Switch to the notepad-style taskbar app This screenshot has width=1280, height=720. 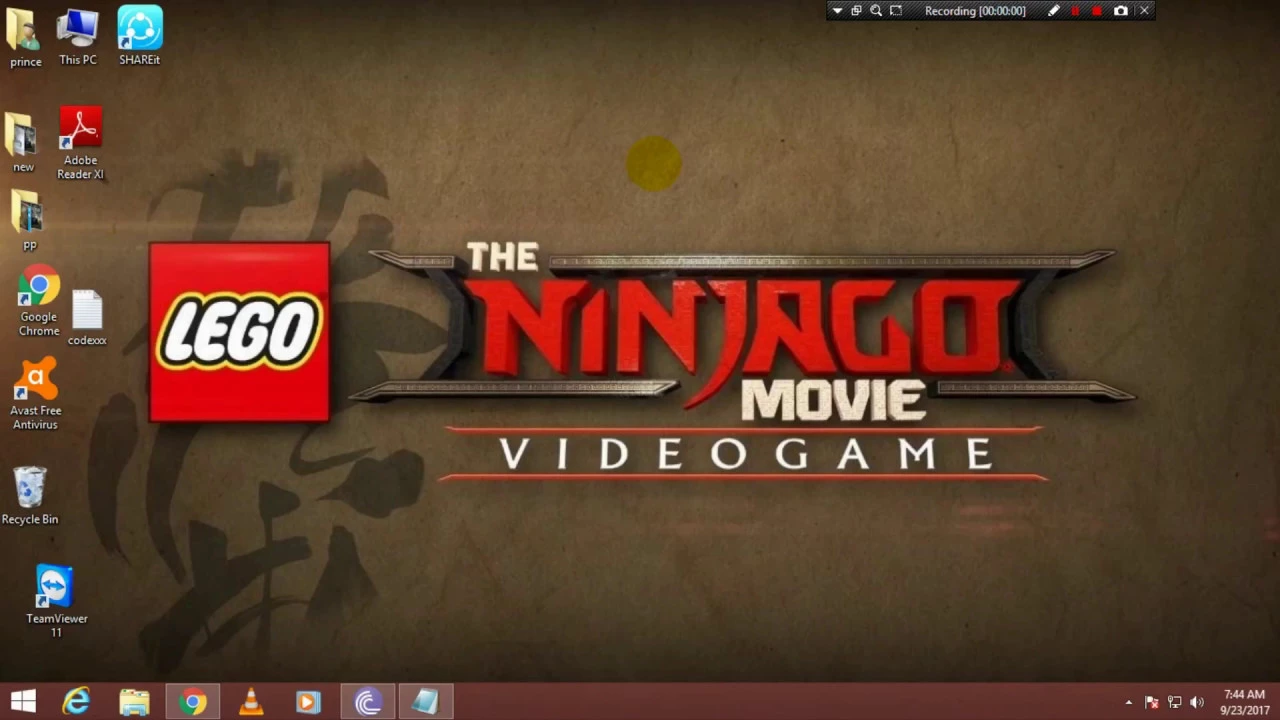[425, 702]
